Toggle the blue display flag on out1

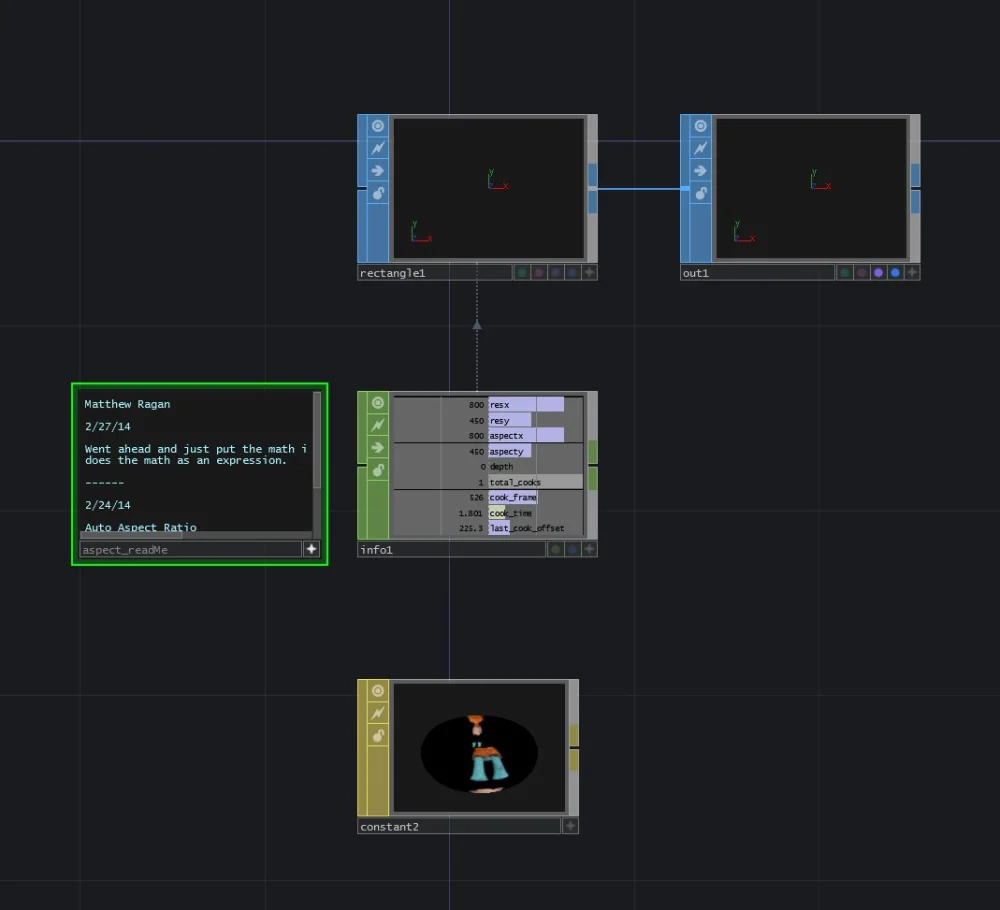click(x=895, y=272)
